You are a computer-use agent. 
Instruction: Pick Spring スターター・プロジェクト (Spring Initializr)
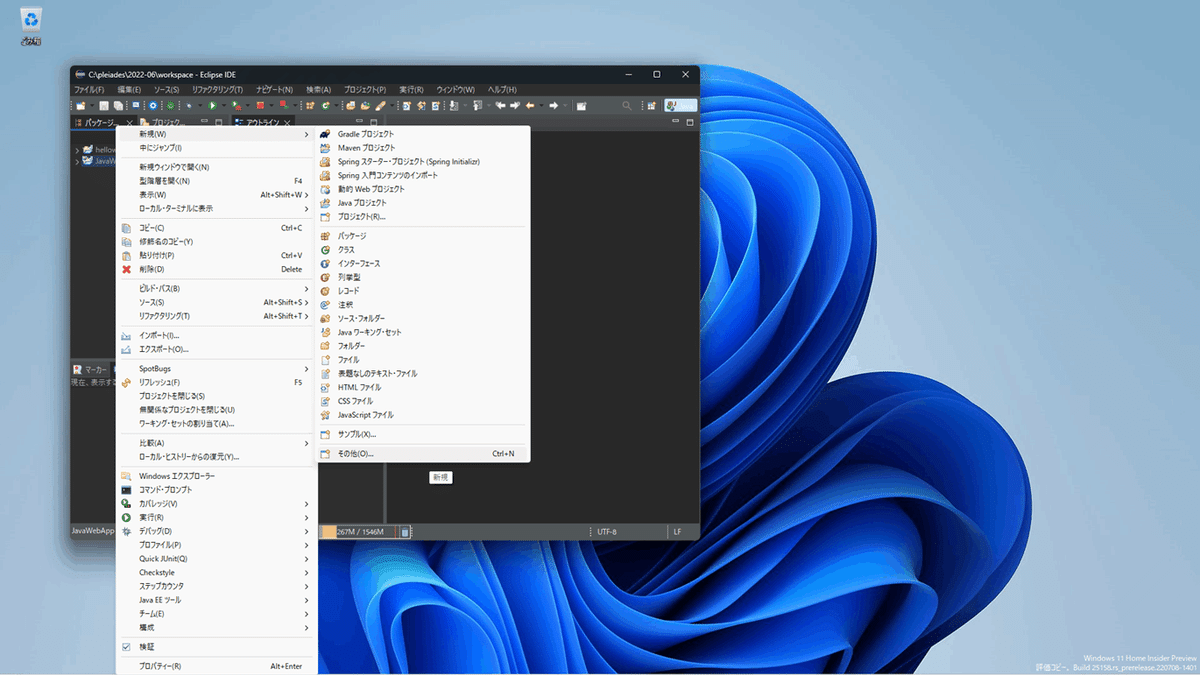coord(423,162)
